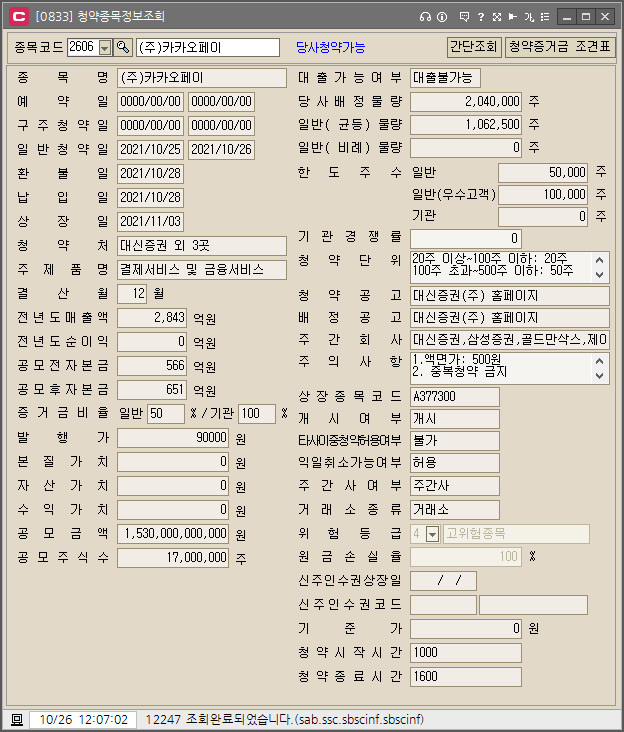
Task: Click 종목명 field (주)카카오페이
Action: coord(202,78)
